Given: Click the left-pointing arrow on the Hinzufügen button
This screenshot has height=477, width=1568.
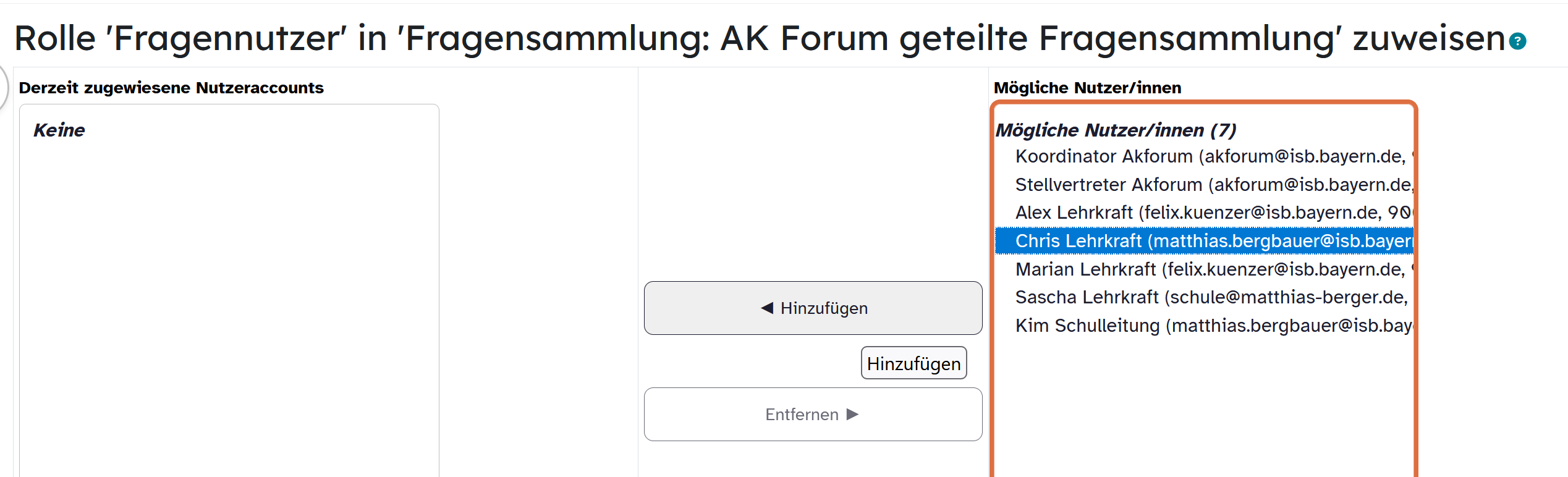Looking at the screenshot, I should (x=767, y=308).
